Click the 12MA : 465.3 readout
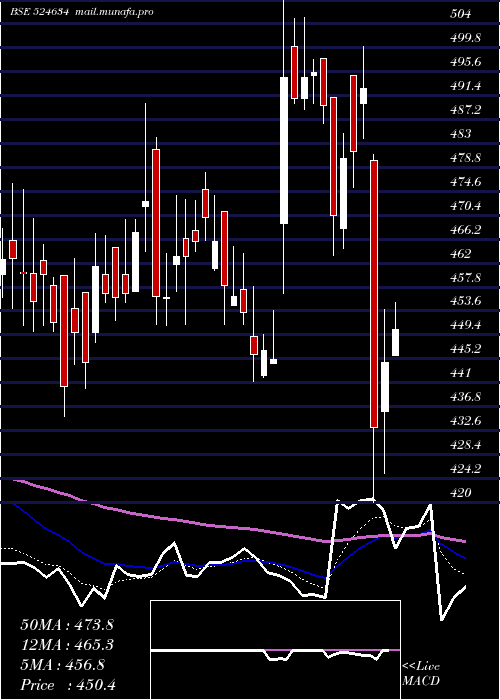 tap(67, 645)
